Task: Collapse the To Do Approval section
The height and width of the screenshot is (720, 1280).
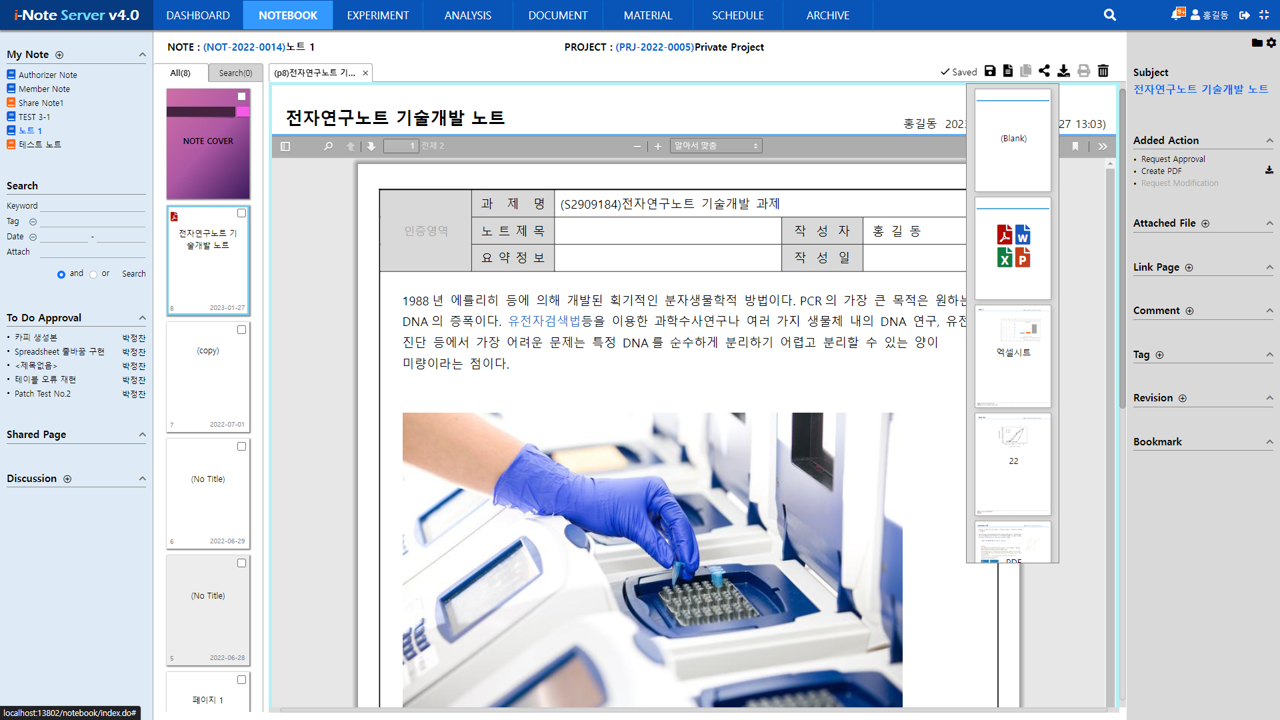Action: pyautogui.click(x=141, y=318)
